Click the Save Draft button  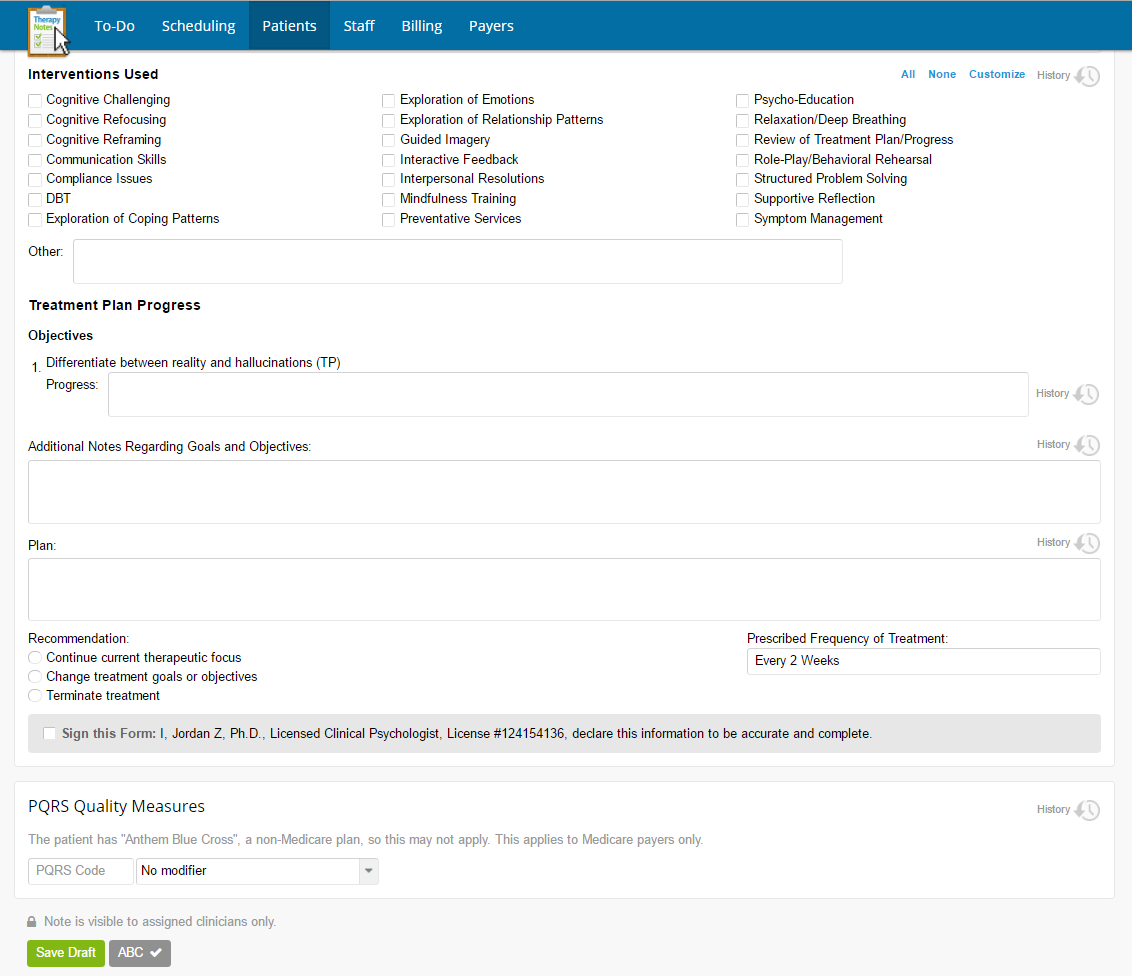point(66,953)
